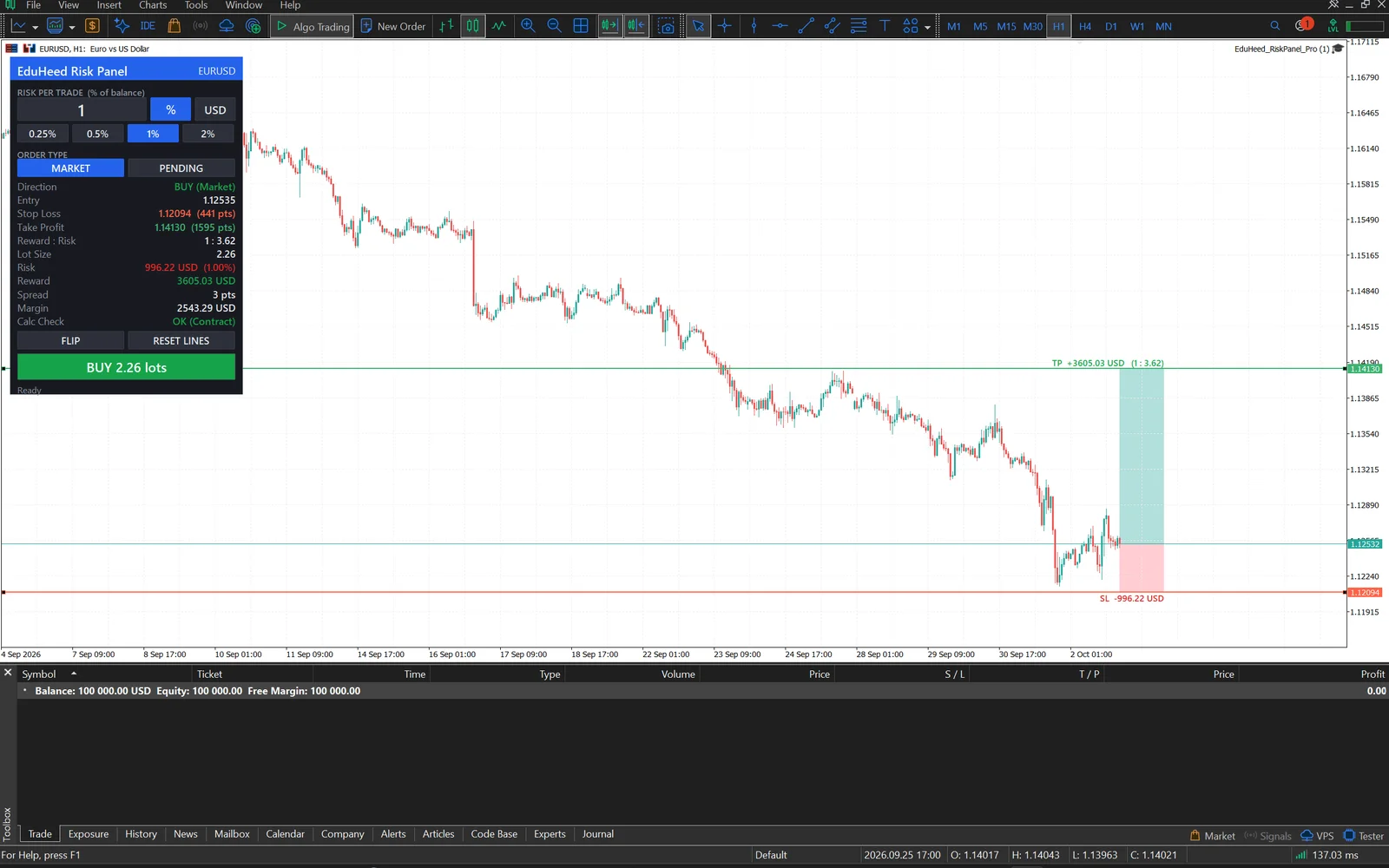This screenshot has width=1389, height=868.
Task: Open the Charts menu
Action: 153,5
